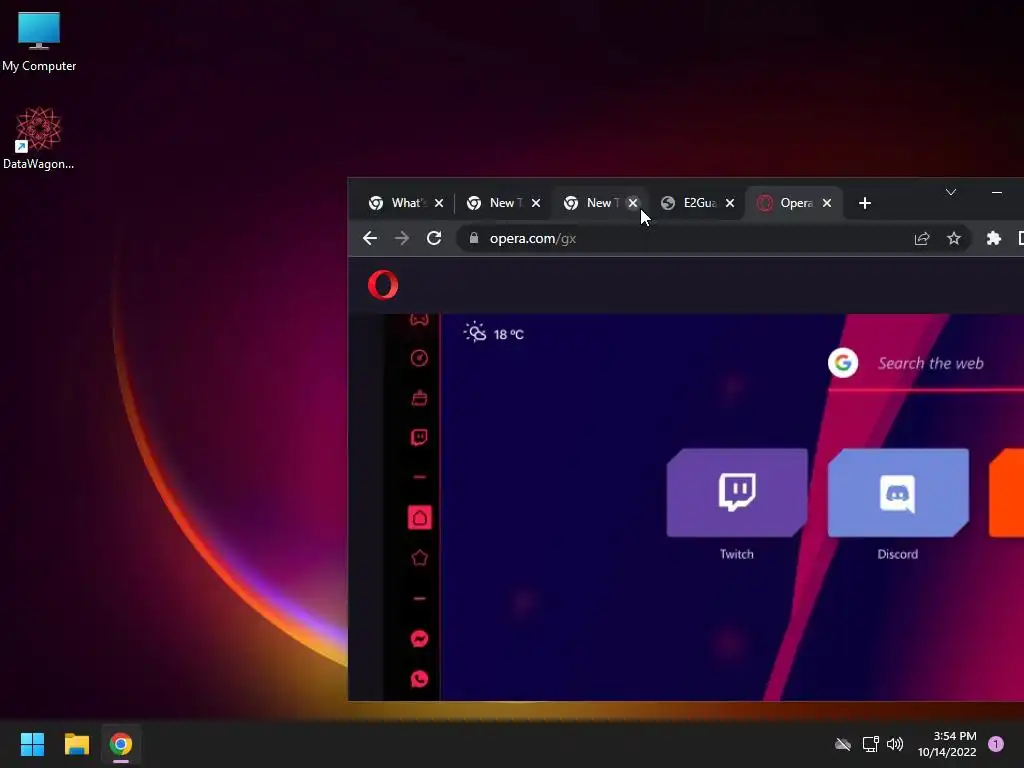This screenshot has height=768, width=1024.
Task: Open WhatsApp icon in sidebar
Action: 419,679
